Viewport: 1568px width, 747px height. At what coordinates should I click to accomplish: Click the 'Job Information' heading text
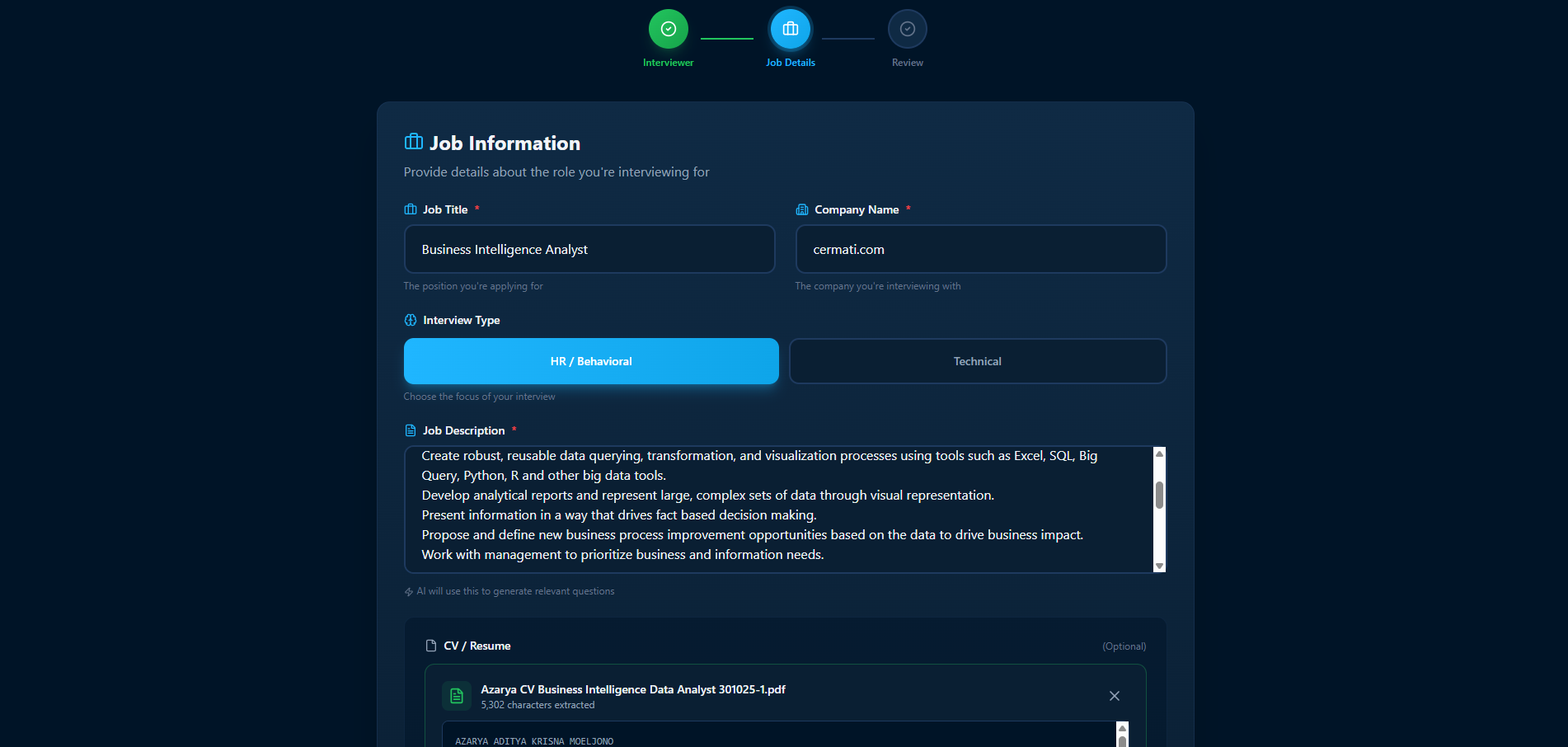pyautogui.click(x=505, y=143)
